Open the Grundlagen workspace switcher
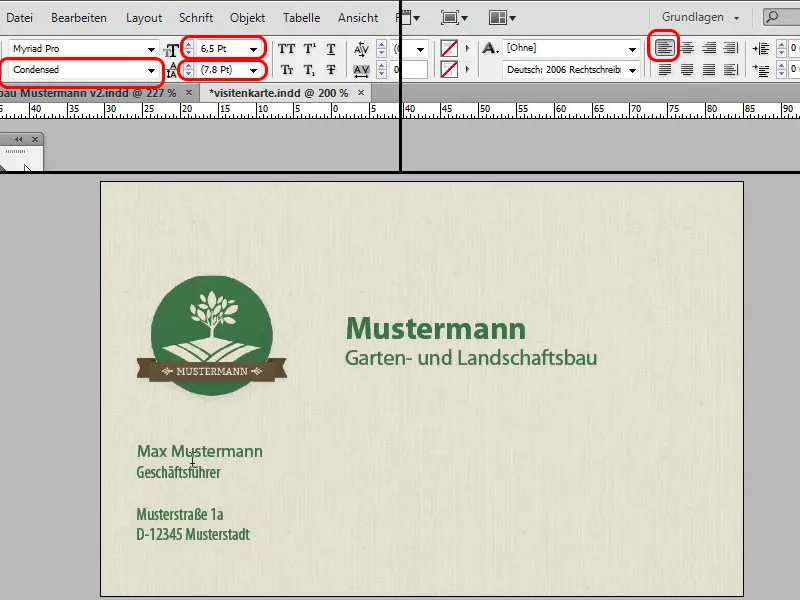800x600 pixels. [700, 17]
